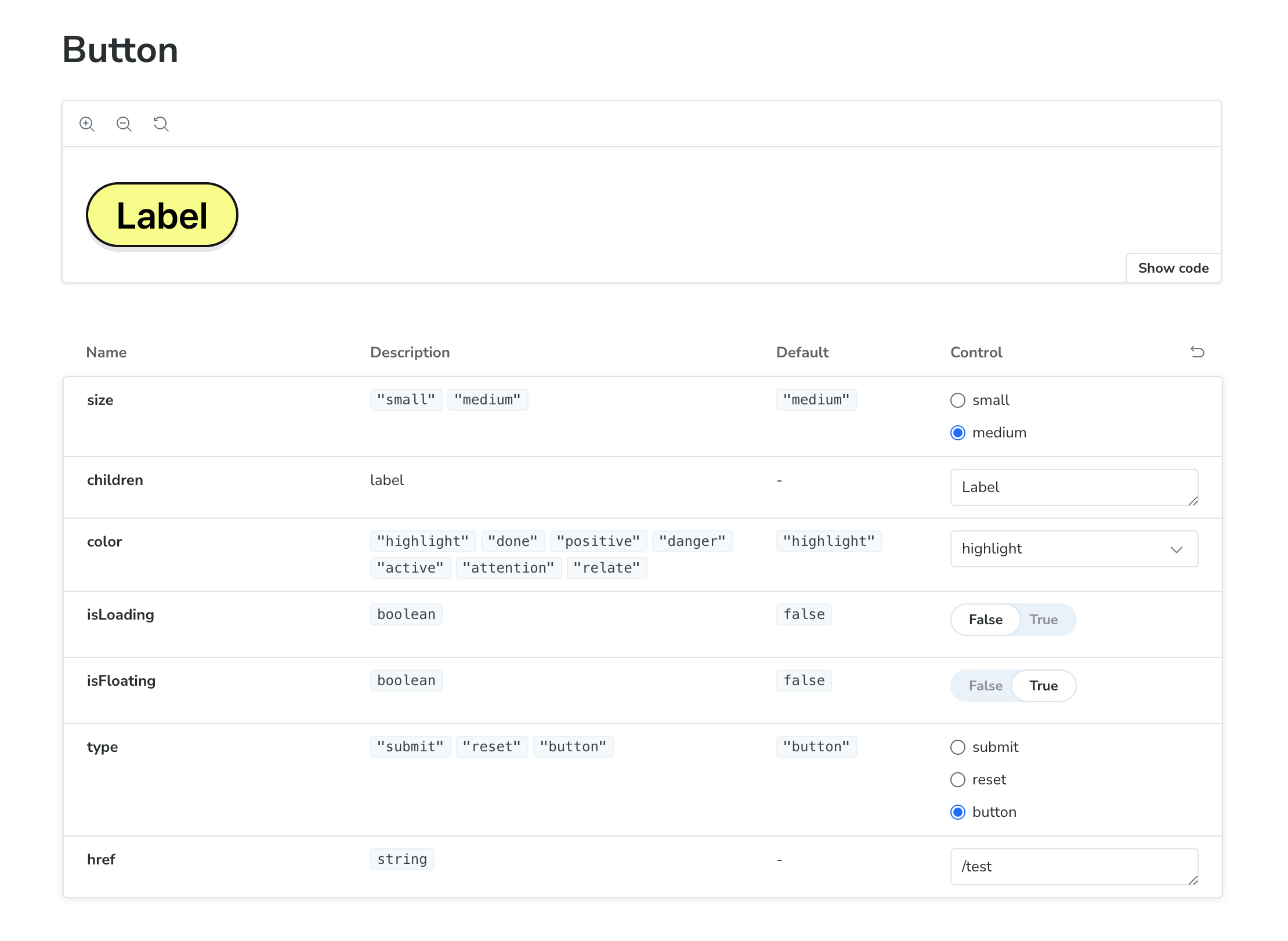Click the Control column header
Screen dimensions: 1288x941
975,352
